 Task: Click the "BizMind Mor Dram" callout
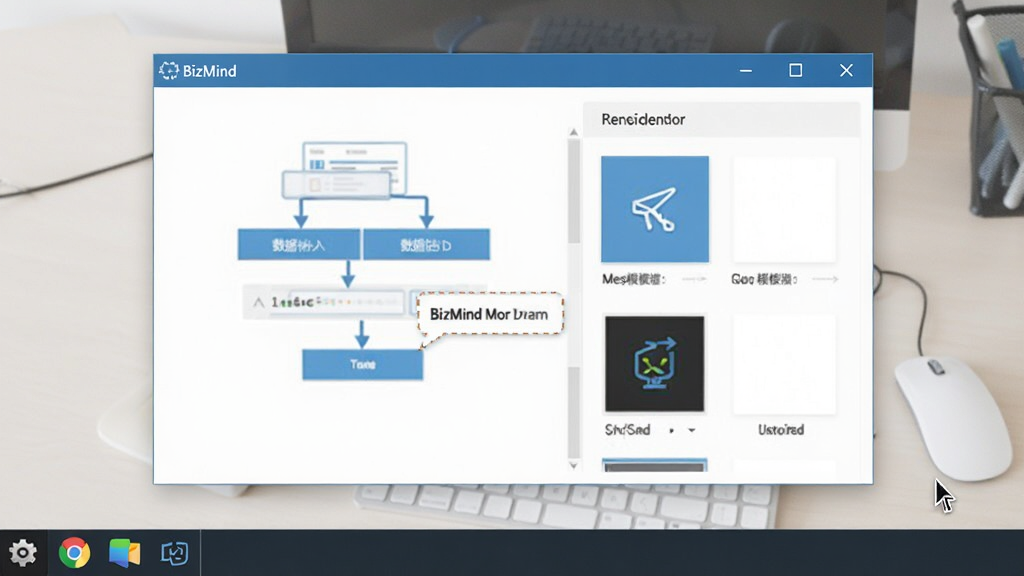point(489,314)
